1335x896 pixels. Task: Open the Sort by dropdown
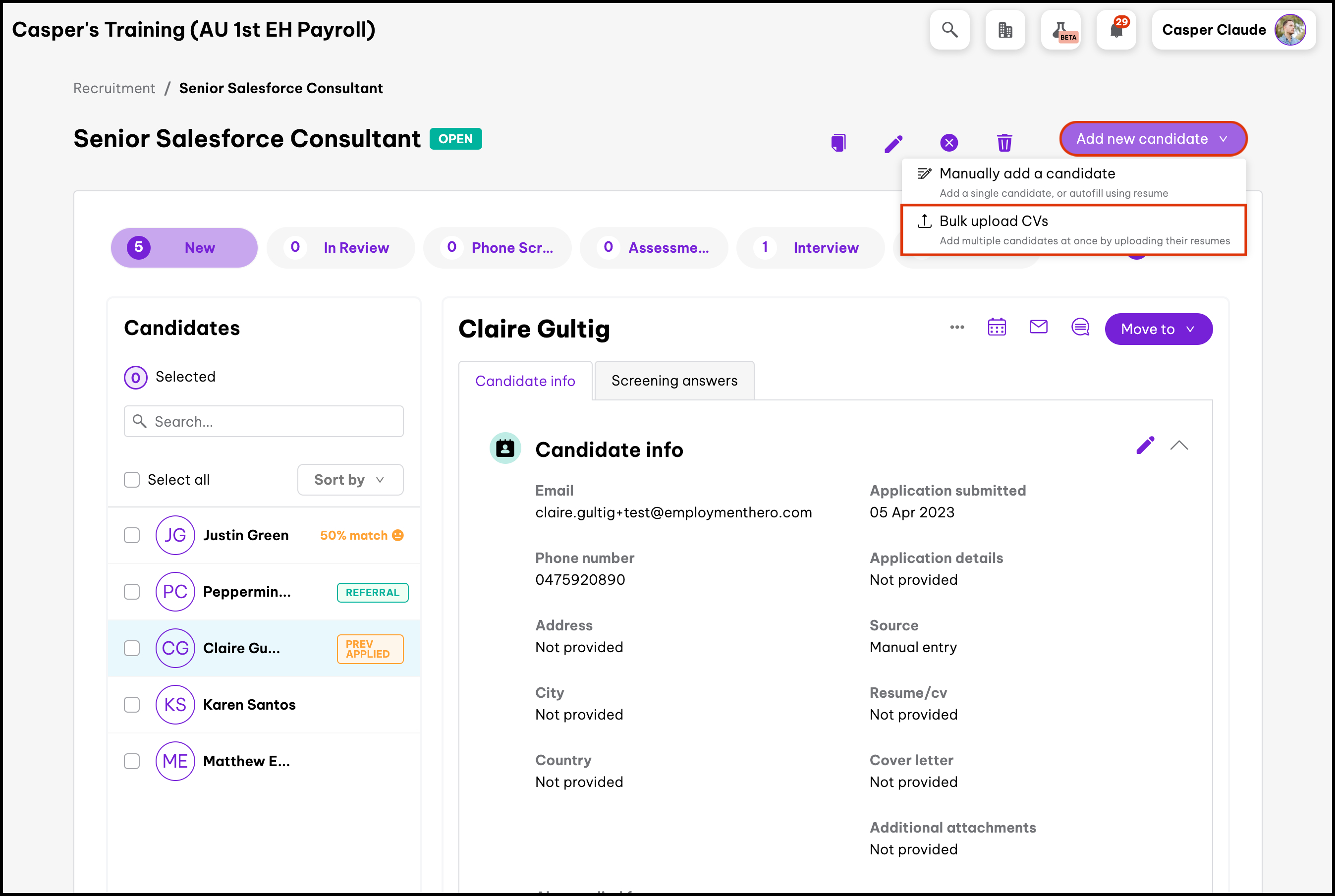[350, 479]
